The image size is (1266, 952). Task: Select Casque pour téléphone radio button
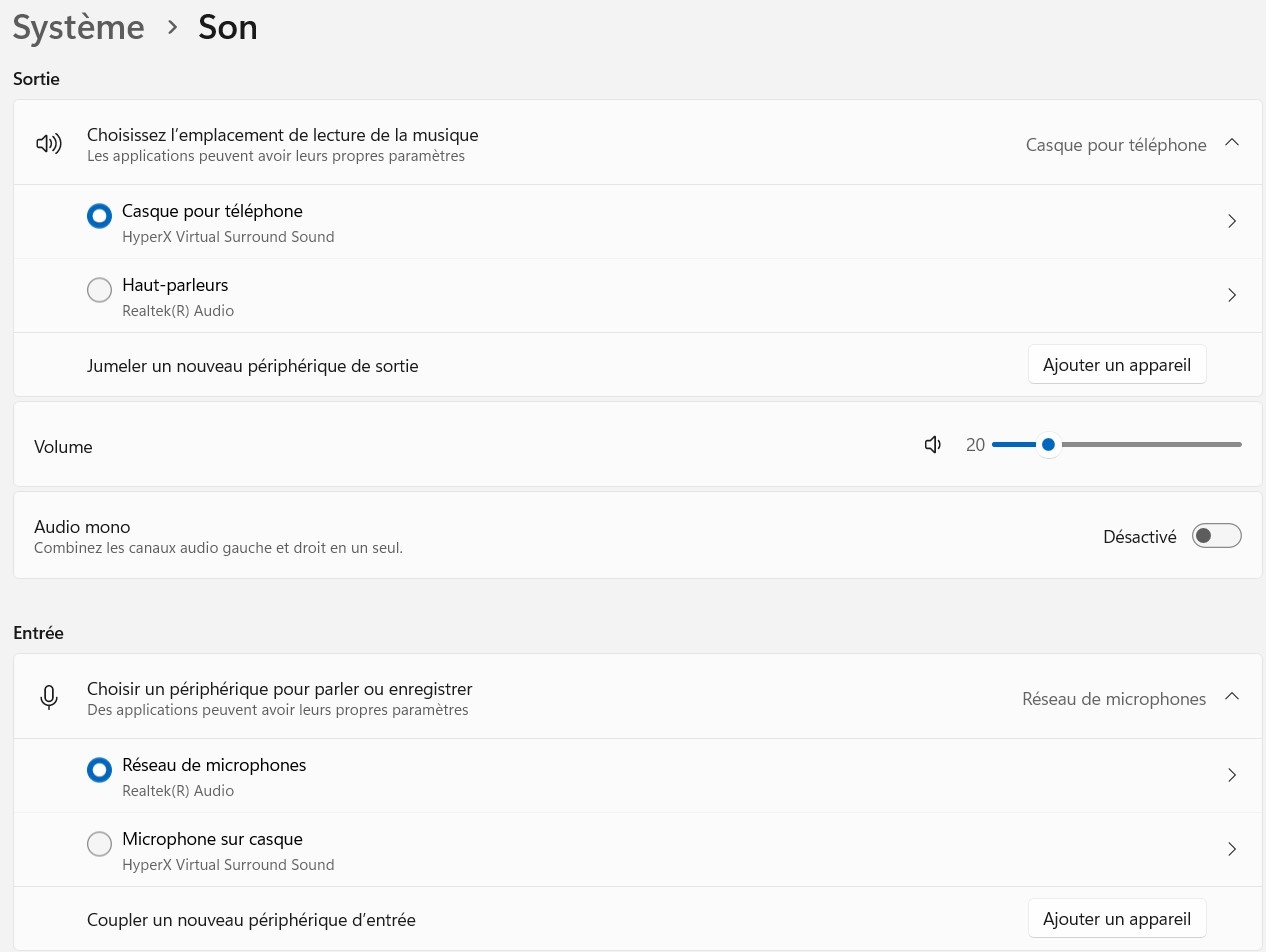click(99, 216)
